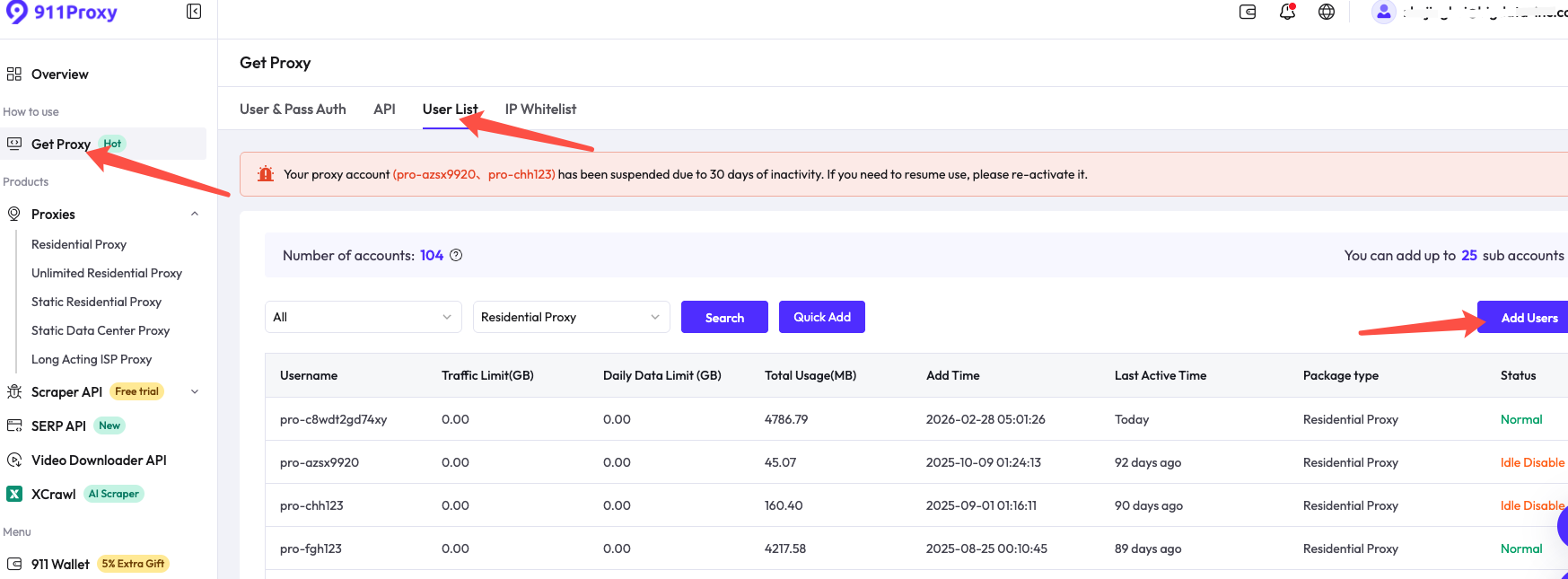This screenshot has height=579, width=1568.
Task: Open Long Acting ISP Proxy
Action: click(x=92, y=359)
